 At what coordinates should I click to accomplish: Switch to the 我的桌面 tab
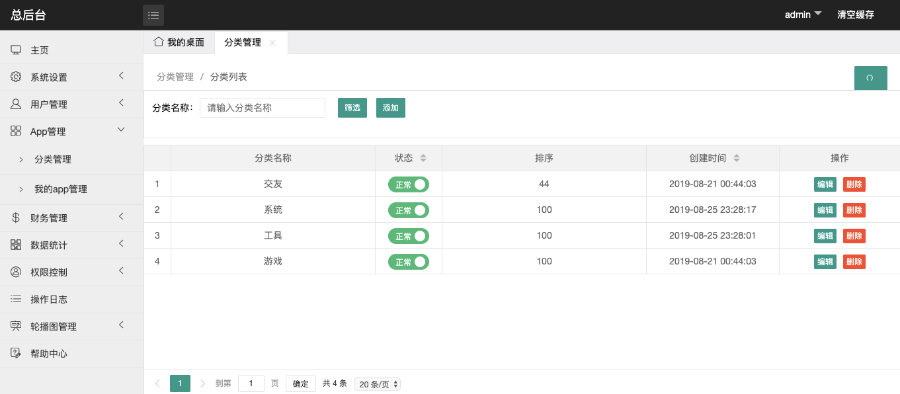pos(179,42)
